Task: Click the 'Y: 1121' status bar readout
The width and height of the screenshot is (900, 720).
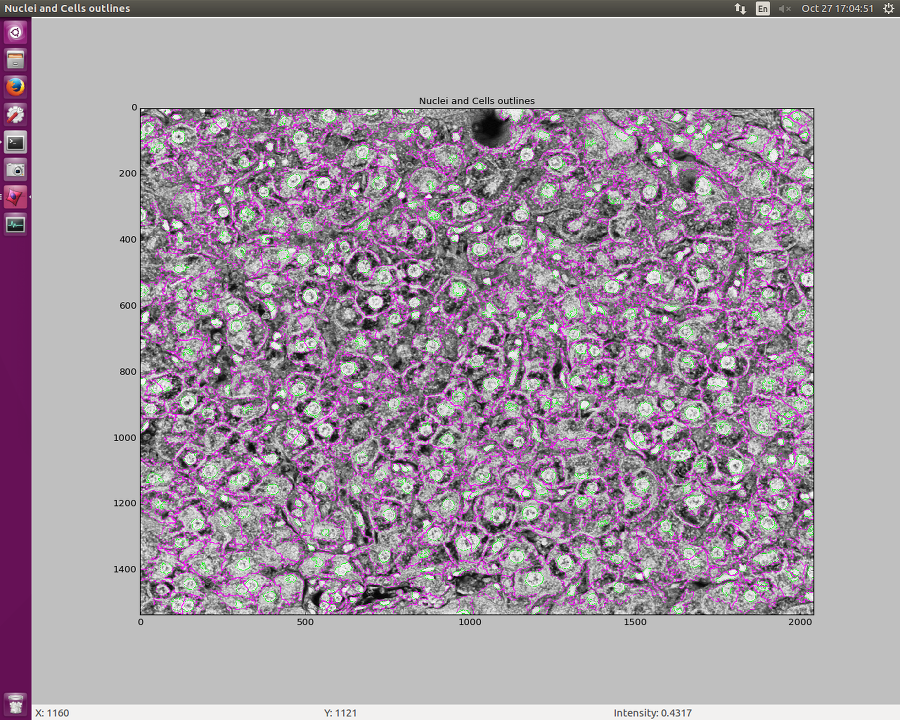Action: pyautogui.click(x=340, y=713)
